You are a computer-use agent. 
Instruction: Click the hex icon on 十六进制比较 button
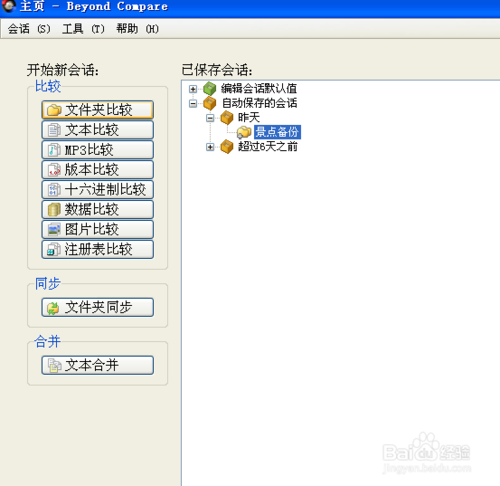(x=54, y=190)
